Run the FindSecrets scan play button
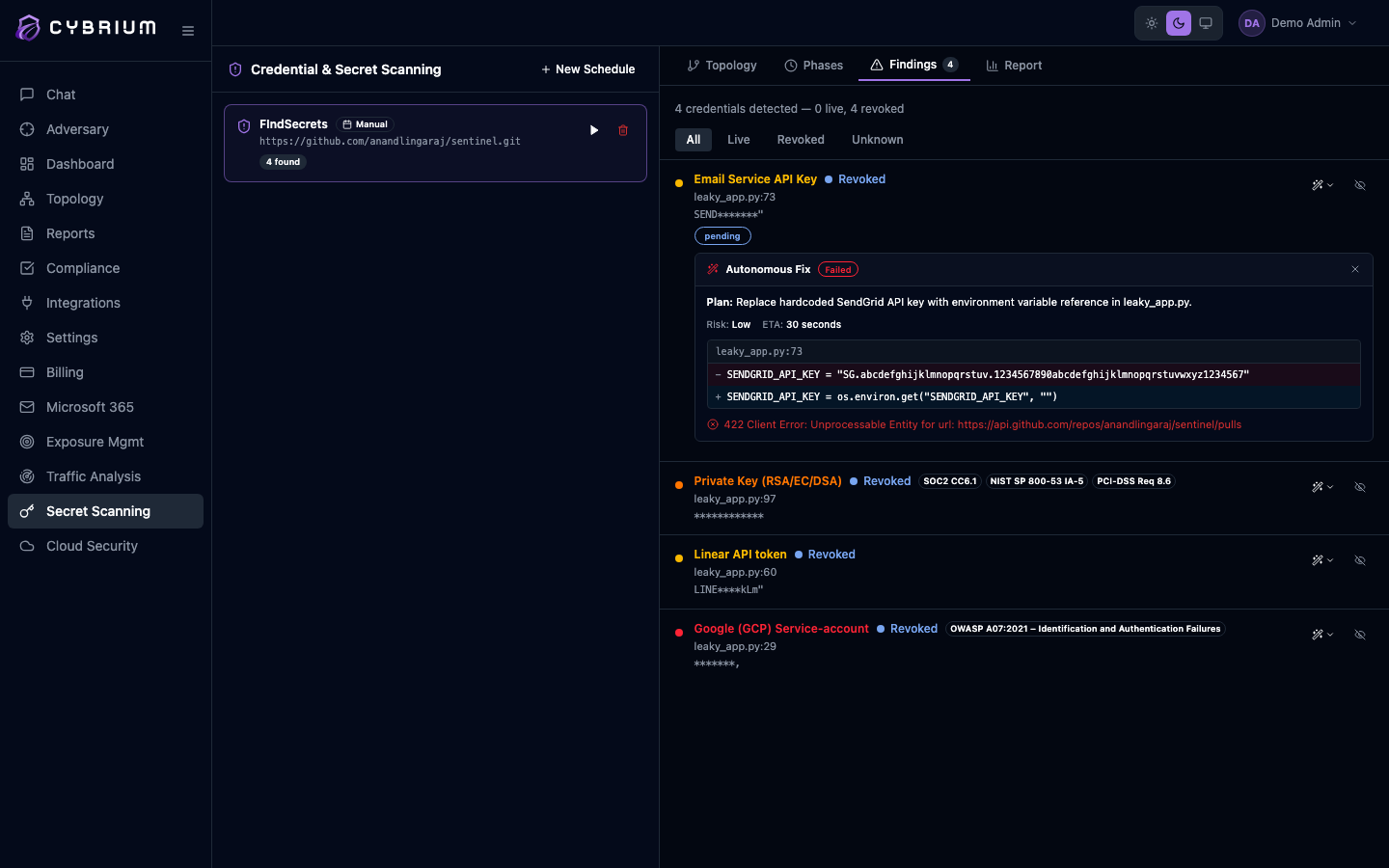Screen dimensions: 1389x868 594,130
